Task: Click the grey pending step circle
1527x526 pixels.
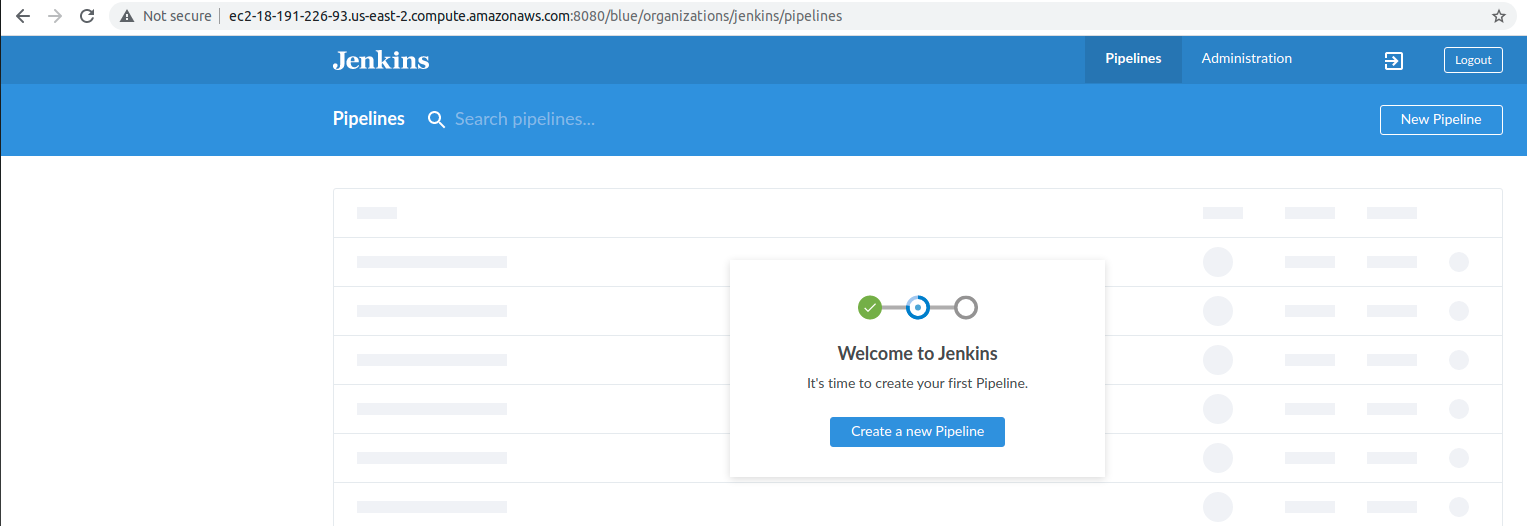Action: 966,308
